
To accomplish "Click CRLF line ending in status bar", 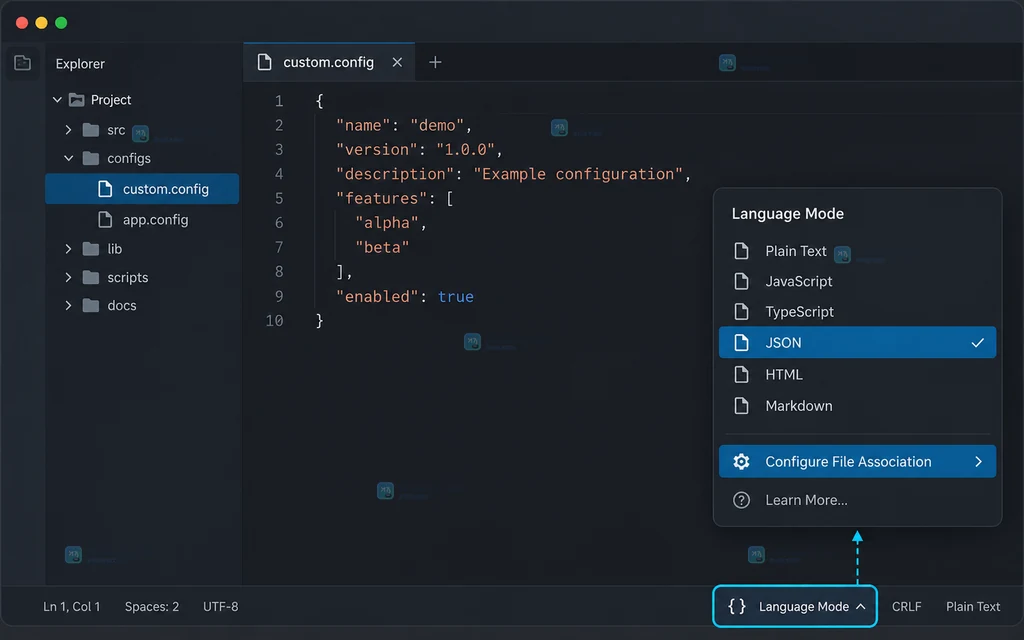I will tap(906, 607).
